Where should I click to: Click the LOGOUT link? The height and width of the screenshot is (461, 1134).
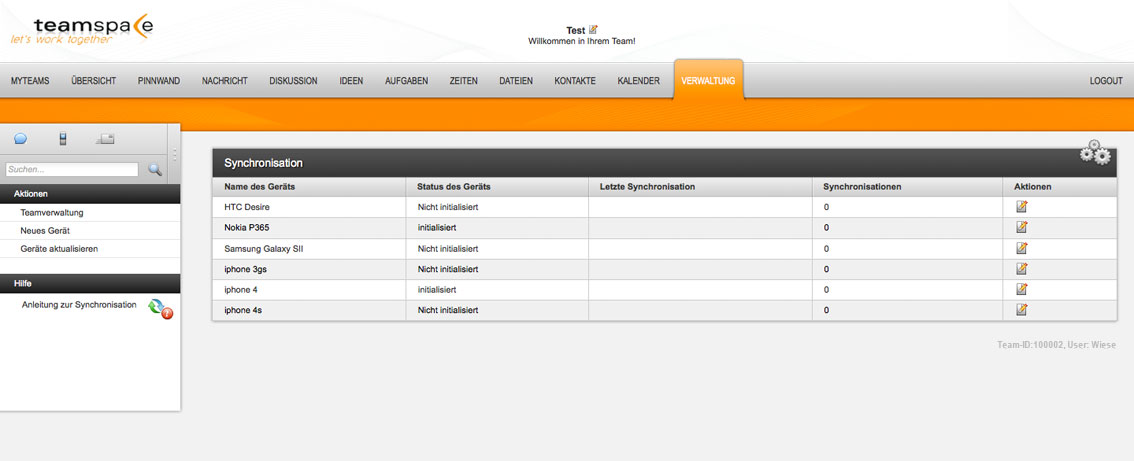1106,81
